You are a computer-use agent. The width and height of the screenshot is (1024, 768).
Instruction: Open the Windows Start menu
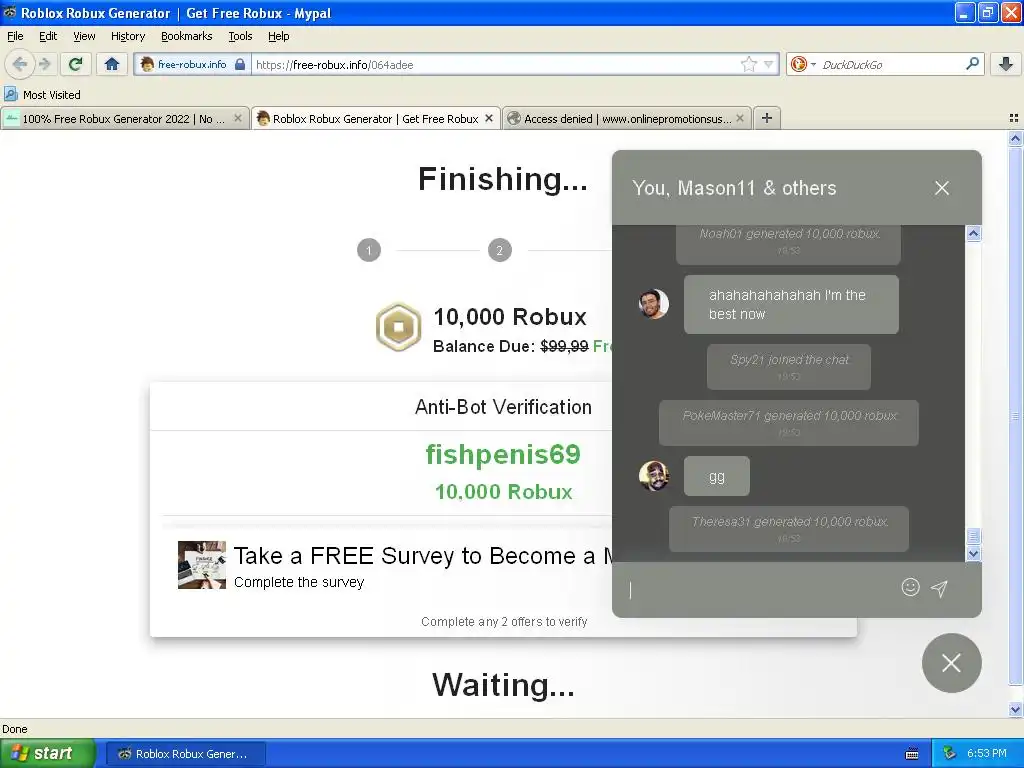point(48,753)
